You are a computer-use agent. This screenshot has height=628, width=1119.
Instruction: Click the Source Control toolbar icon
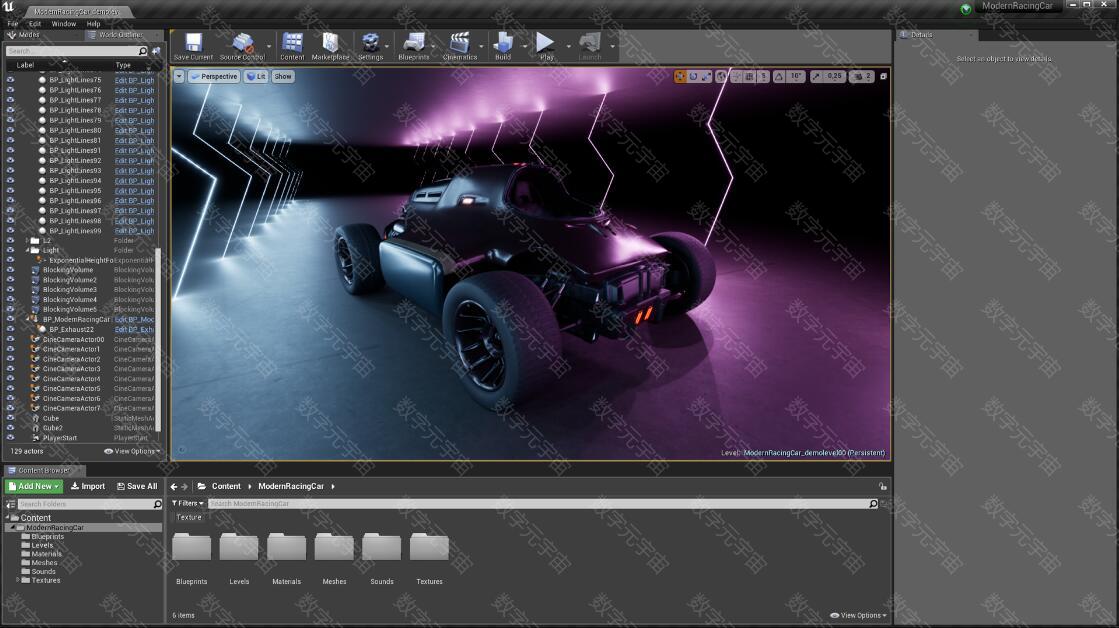click(x=241, y=45)
